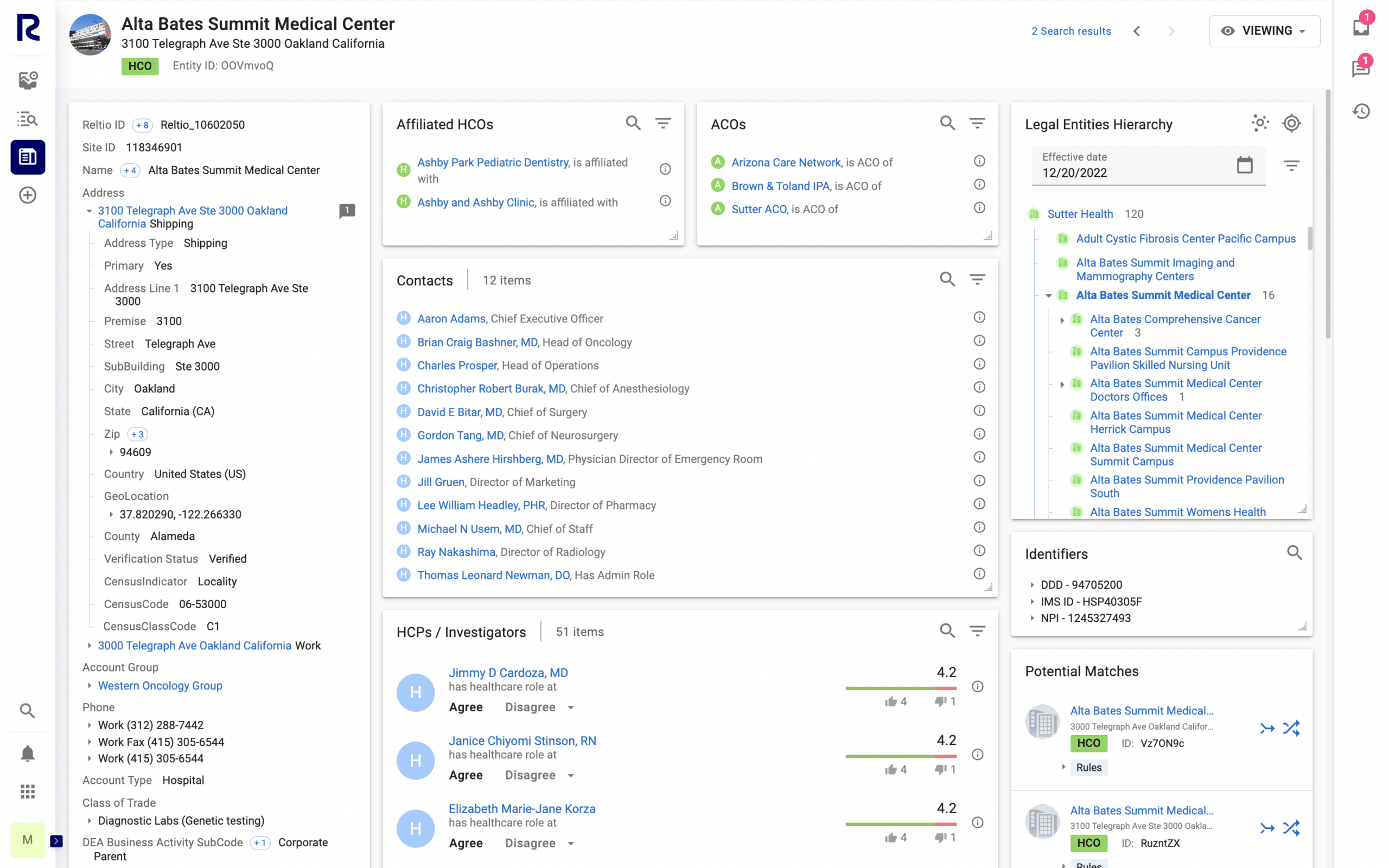Screen dimensions: 1389x868
Task: Click merge icon for potential match Vz7ON9c
Action: (1267, 729)
